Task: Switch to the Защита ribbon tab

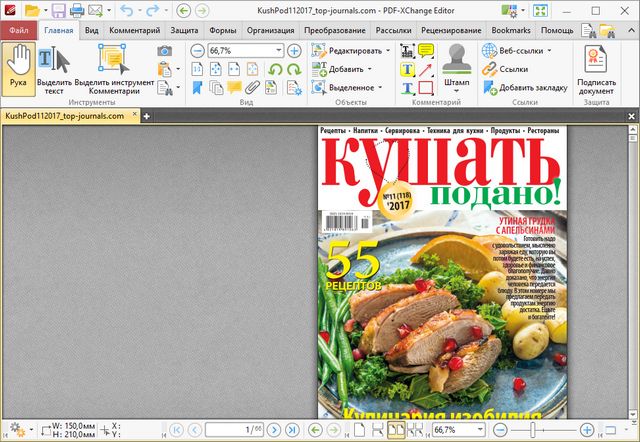Action: (182, 30)
